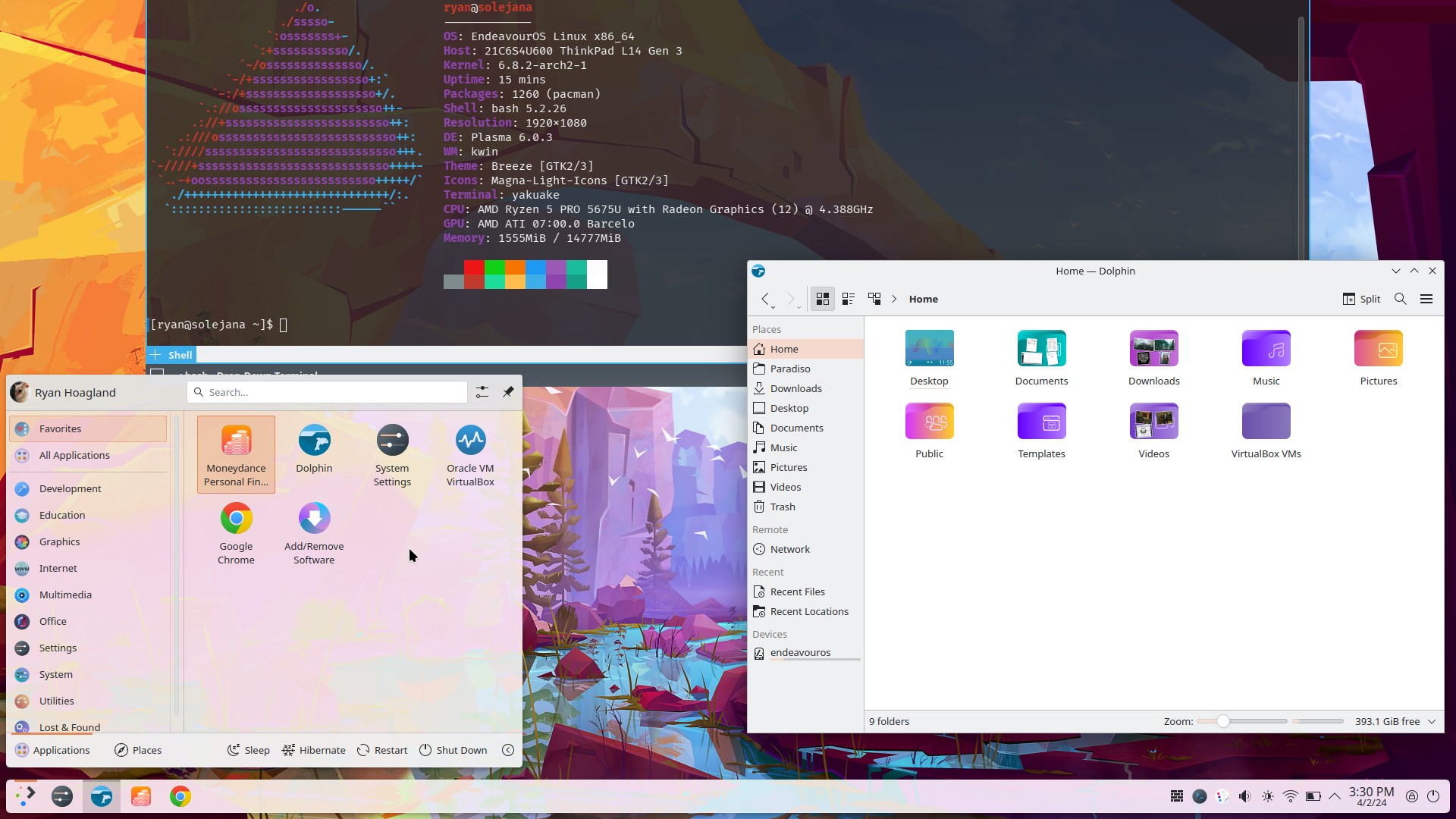Viewport: 1456px width, 819px height.
Task: Open Dolphin search magnifier
Action: pos(1401,299)
